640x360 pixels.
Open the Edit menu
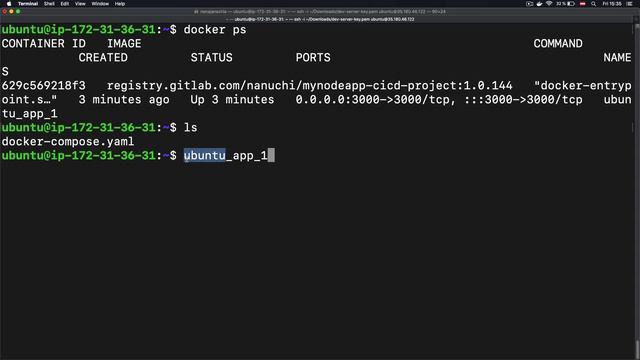tap(64, 4)
